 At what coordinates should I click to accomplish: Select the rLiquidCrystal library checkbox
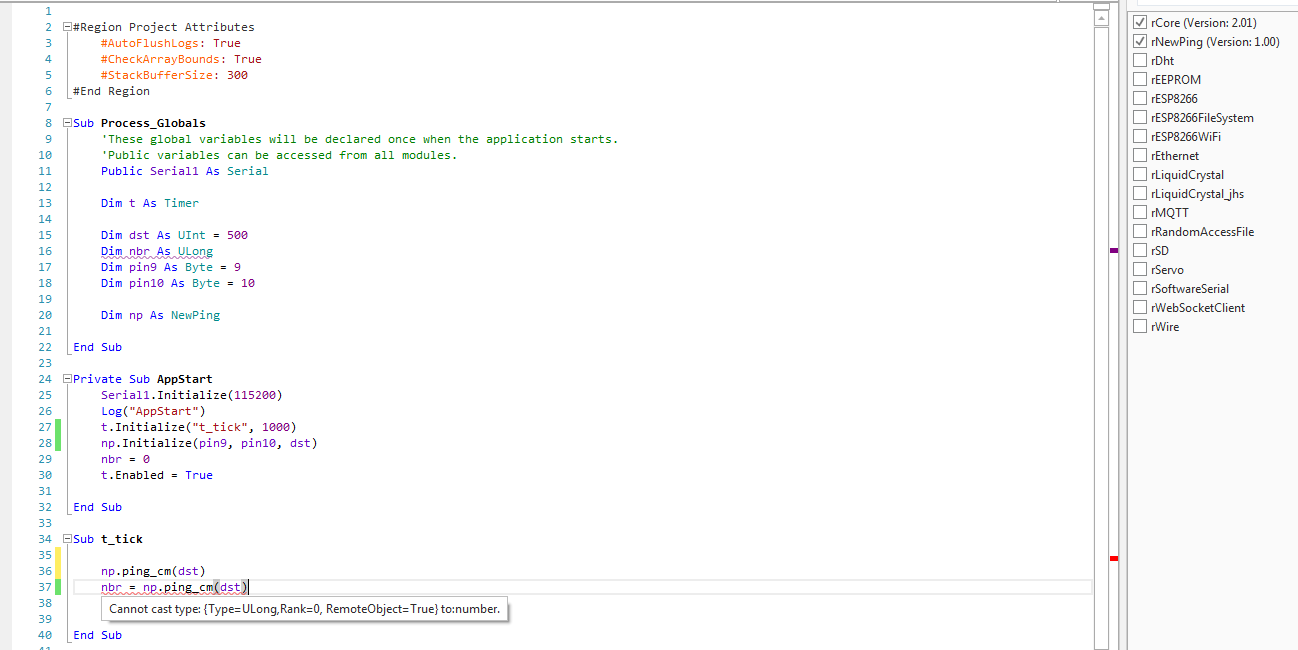[x=1140, y=174]
